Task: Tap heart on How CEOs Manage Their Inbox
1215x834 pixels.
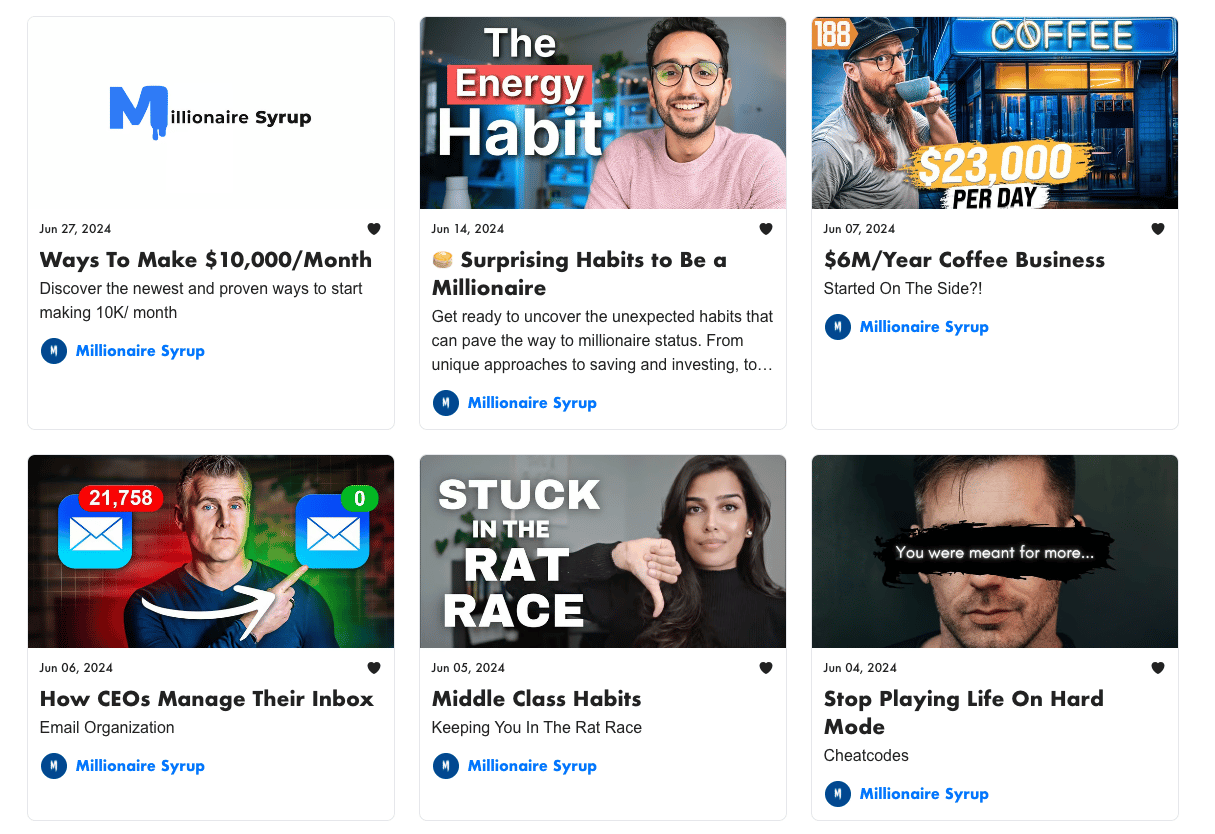Action: click(374, 668)
